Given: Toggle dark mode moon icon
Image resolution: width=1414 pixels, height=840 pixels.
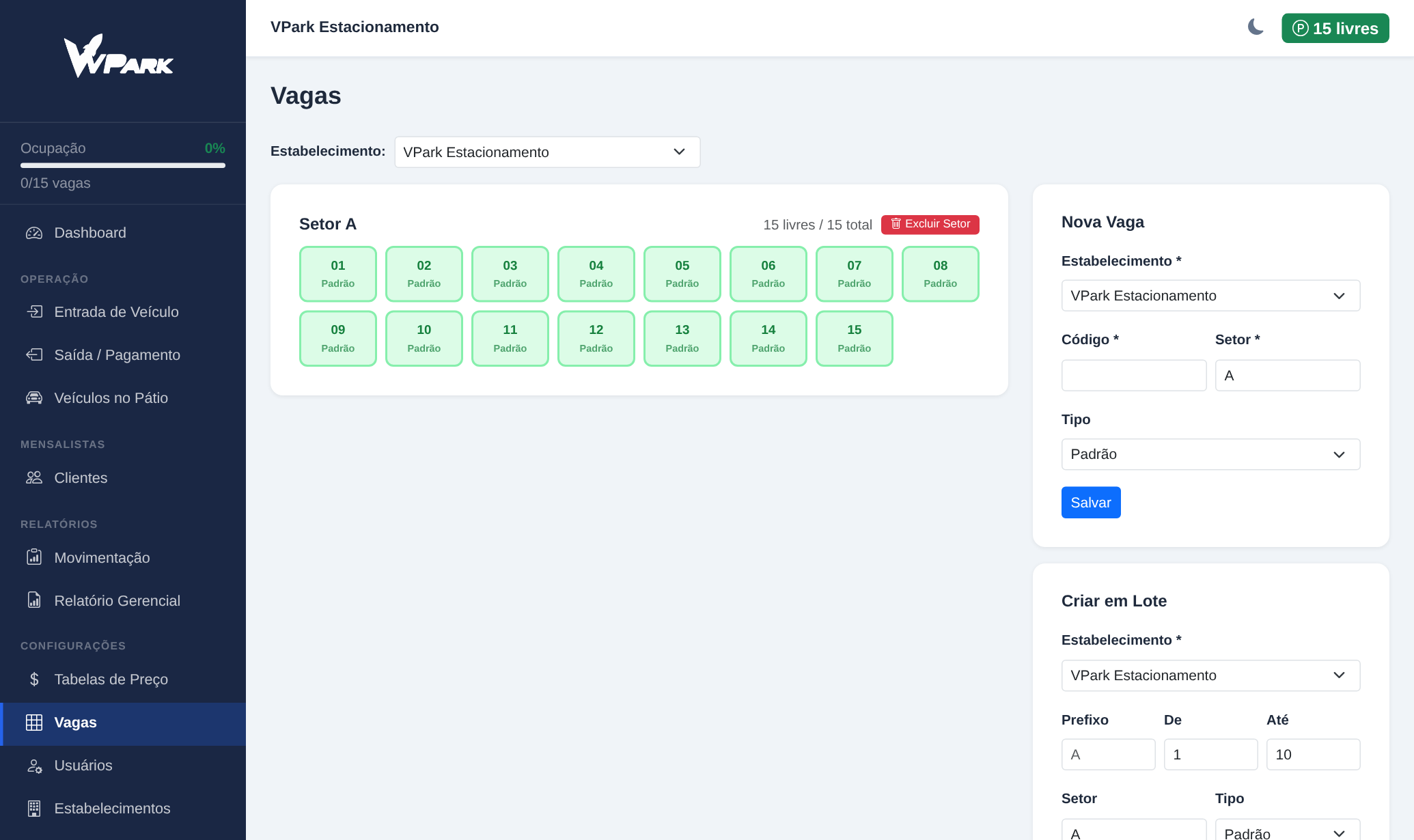Looking at the screenshot, I should (1256, 27).
